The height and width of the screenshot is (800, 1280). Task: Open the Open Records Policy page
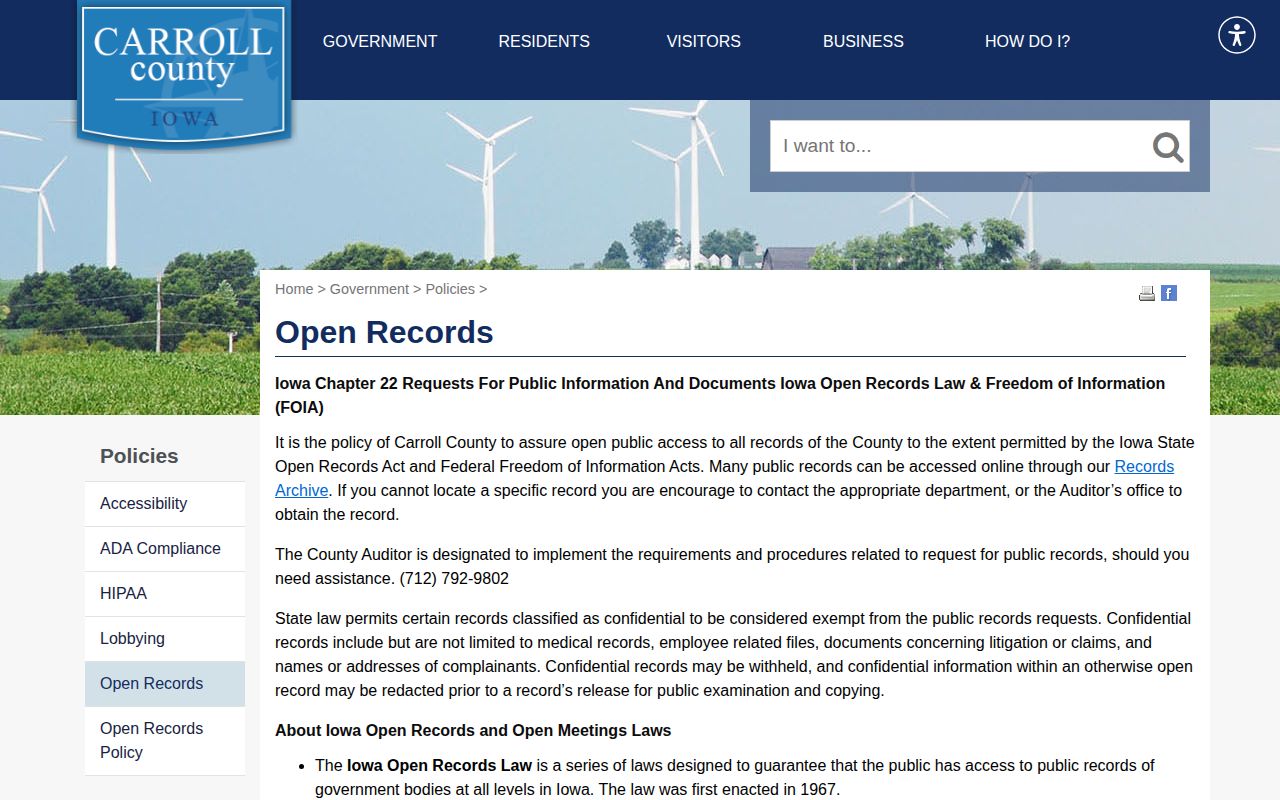165,741
